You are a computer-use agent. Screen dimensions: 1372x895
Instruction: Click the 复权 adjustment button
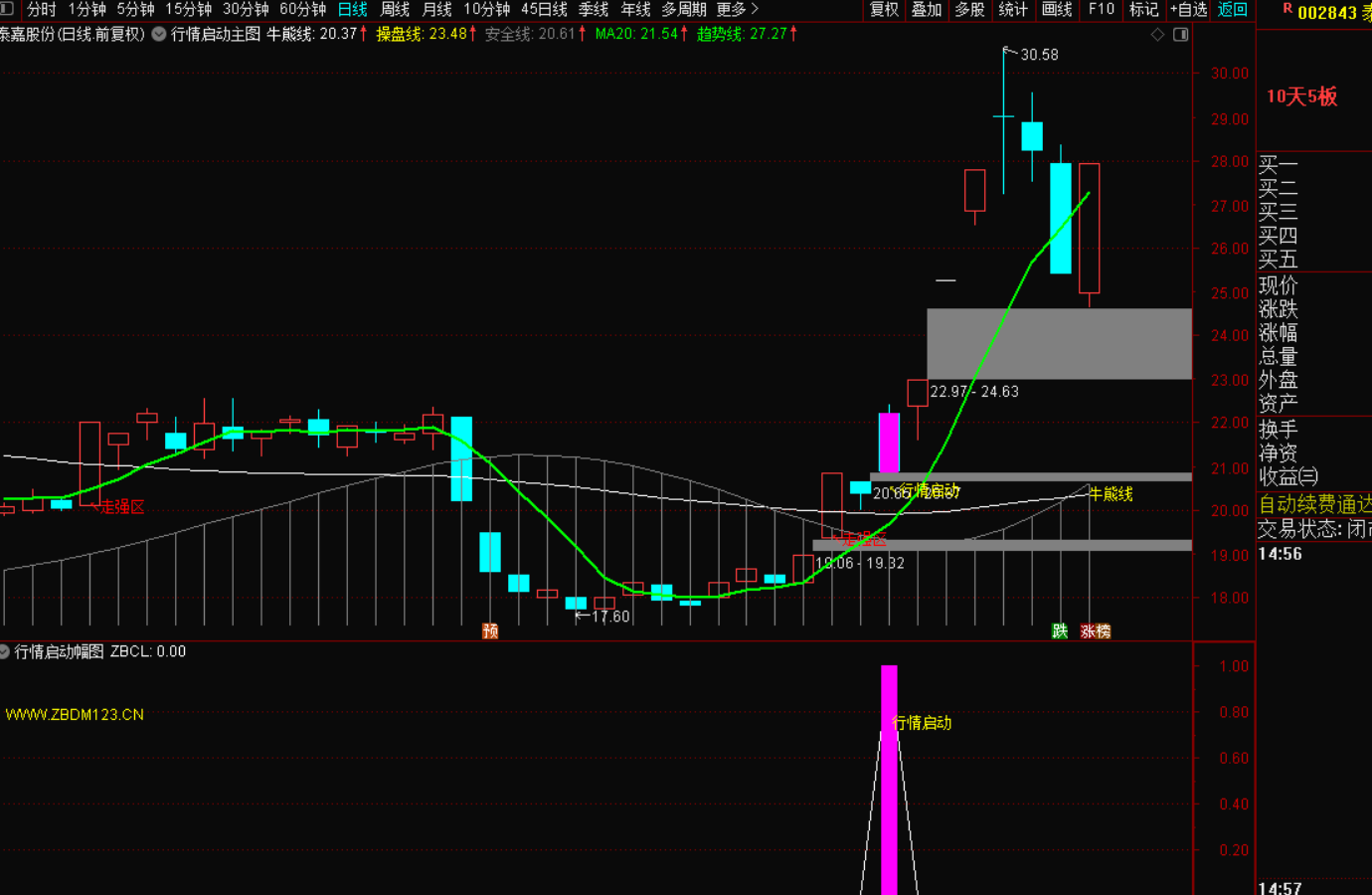coord(884,10)
